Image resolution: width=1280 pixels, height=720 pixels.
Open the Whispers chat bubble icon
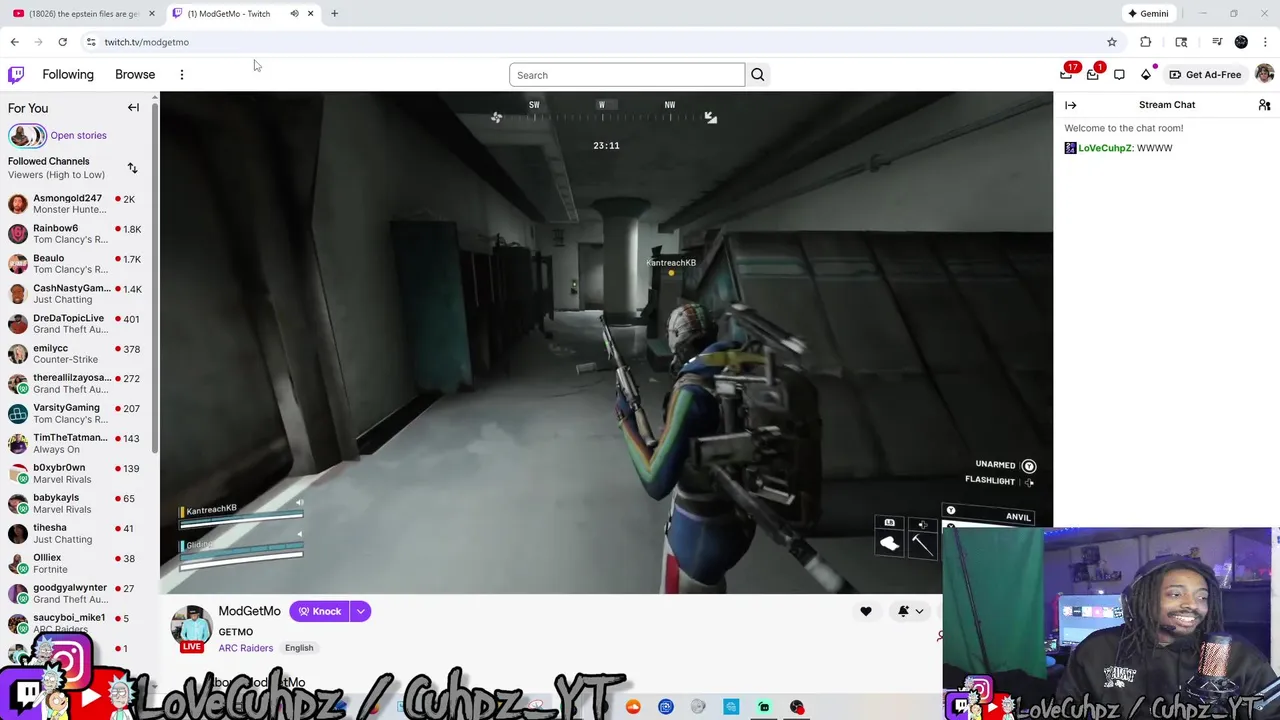click(x=1119, y=75)
